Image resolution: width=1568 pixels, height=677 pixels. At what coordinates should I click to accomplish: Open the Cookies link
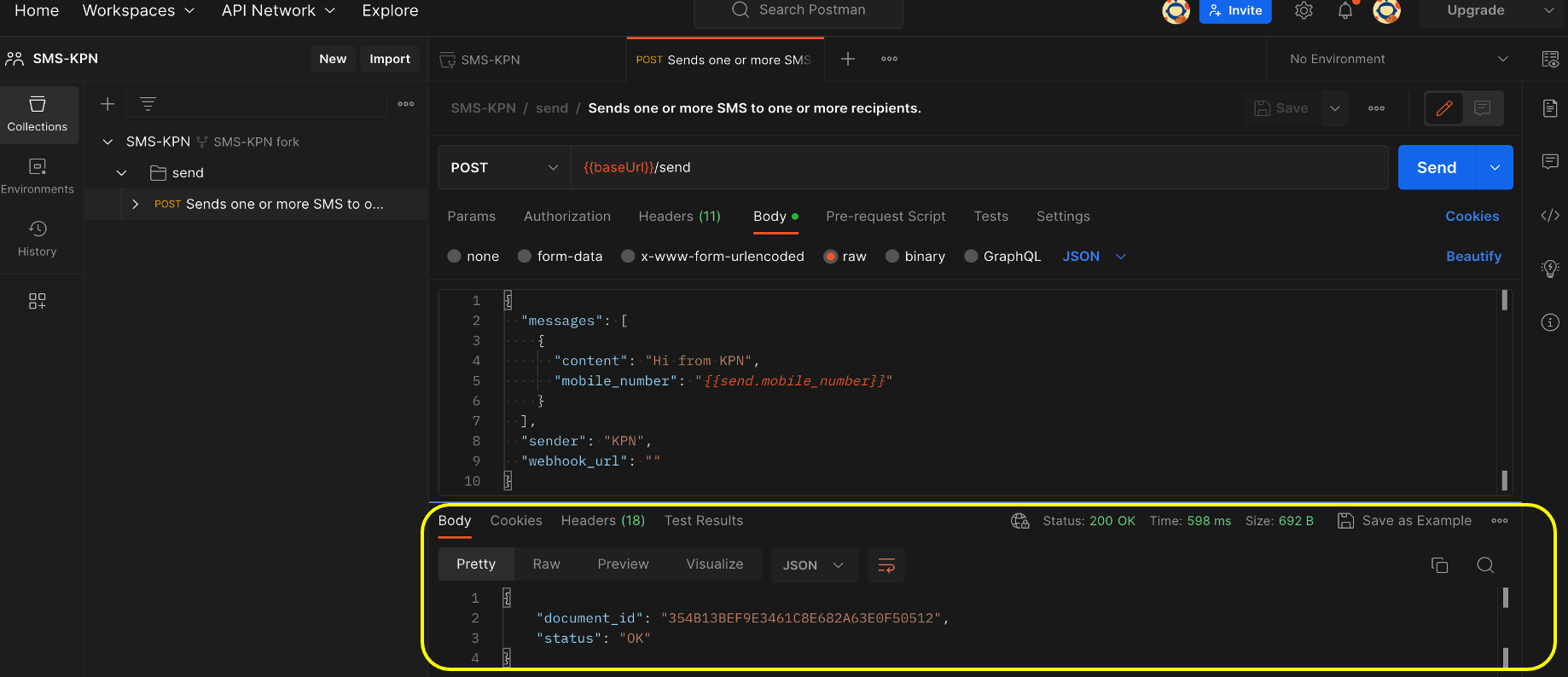point(1472,217)
